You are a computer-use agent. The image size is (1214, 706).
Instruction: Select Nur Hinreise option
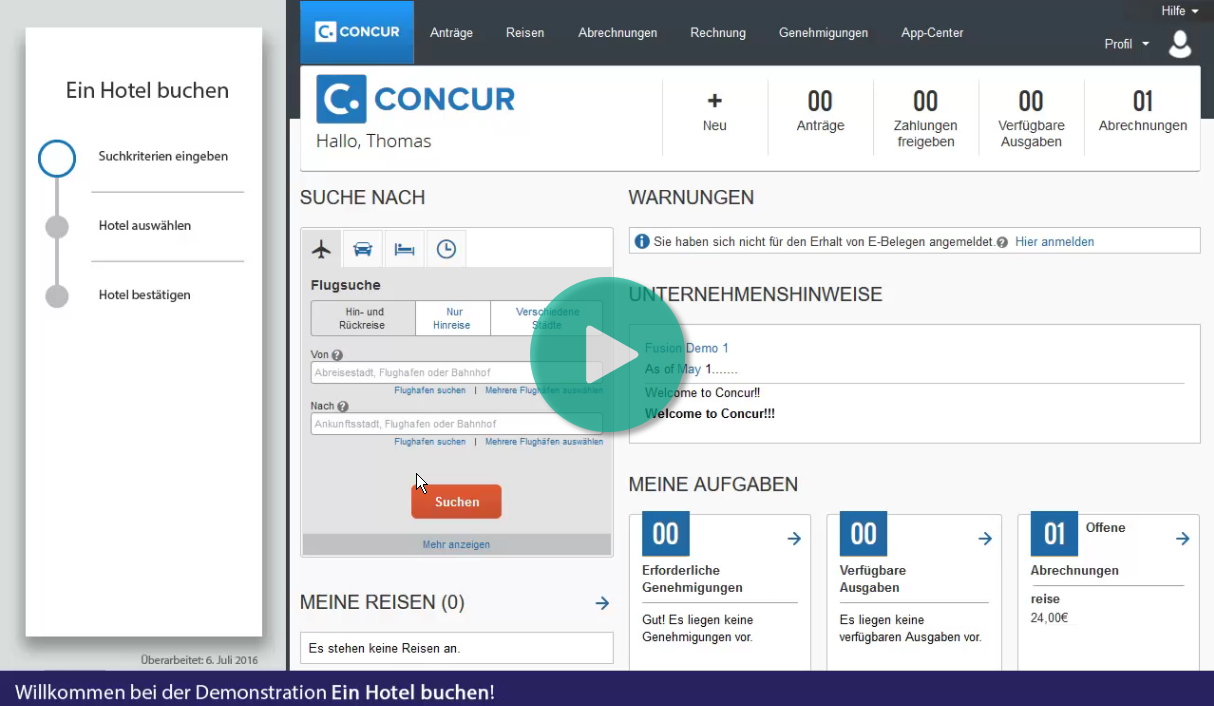[452, 318]
